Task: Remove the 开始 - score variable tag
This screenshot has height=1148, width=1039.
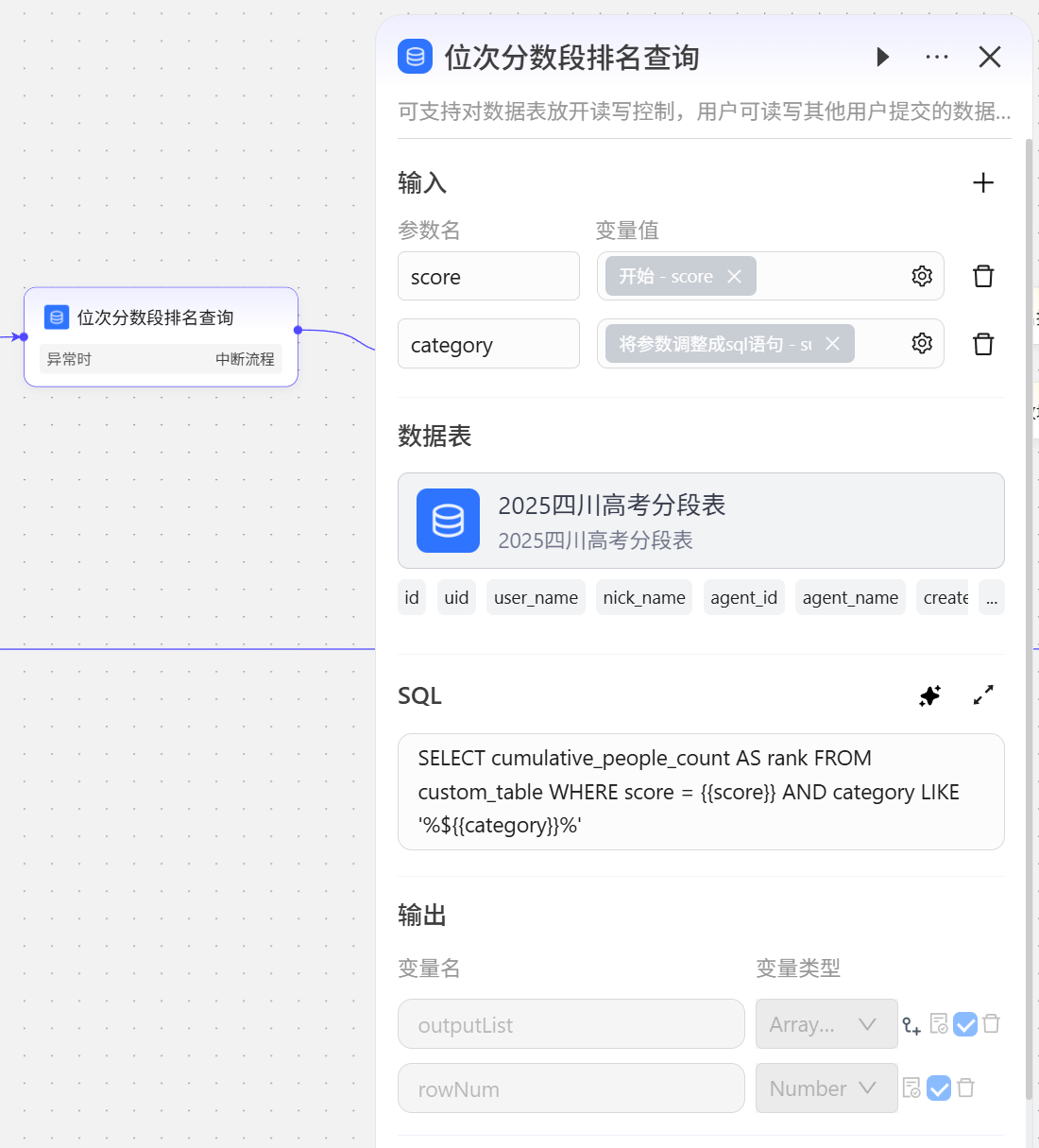Action: click(x=734, y=276)
